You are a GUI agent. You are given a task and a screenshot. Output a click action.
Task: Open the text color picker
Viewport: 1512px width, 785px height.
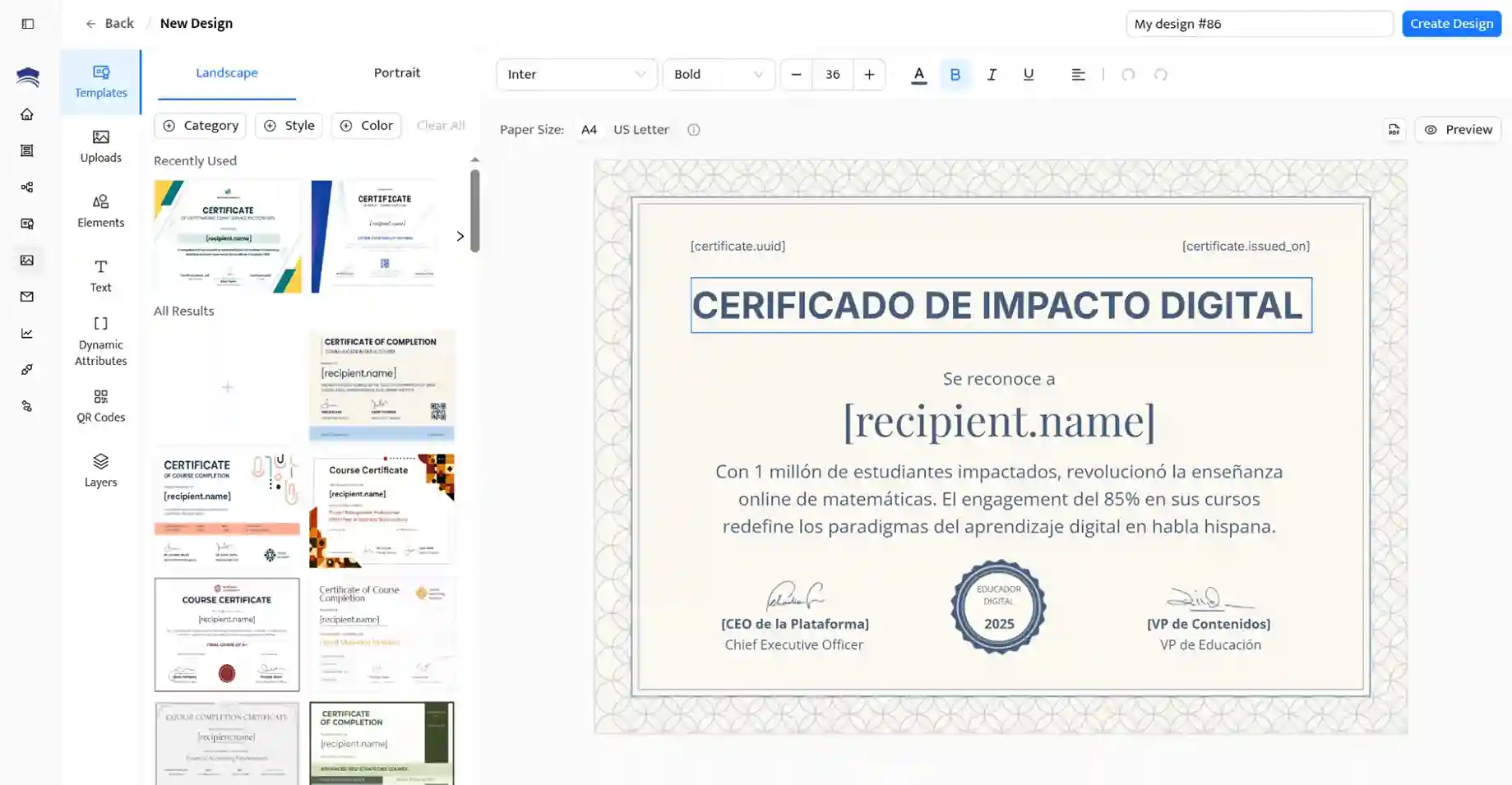[x=918, y=75]
